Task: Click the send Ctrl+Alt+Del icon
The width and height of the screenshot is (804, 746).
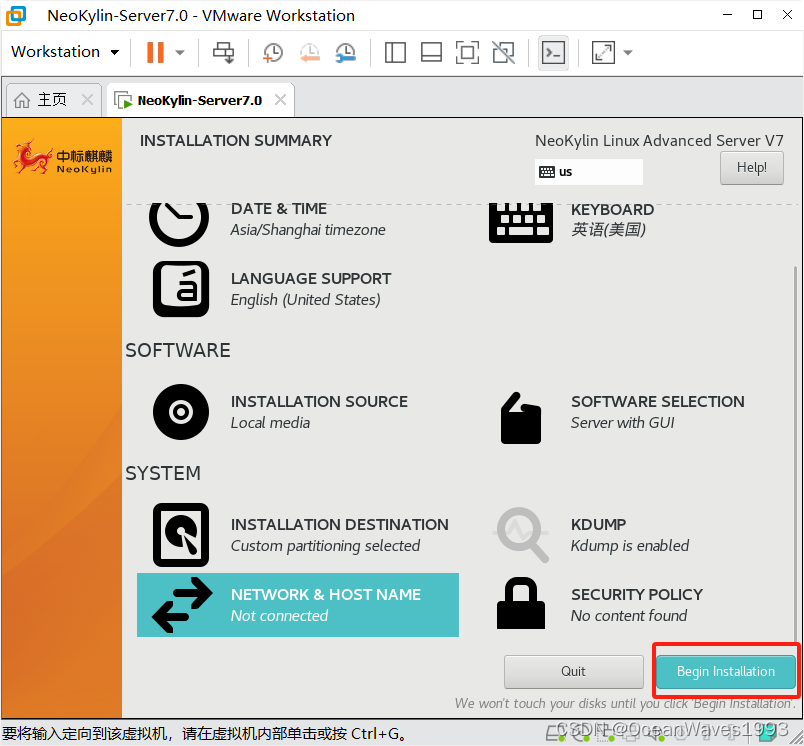Action: [x=224, y=52]
